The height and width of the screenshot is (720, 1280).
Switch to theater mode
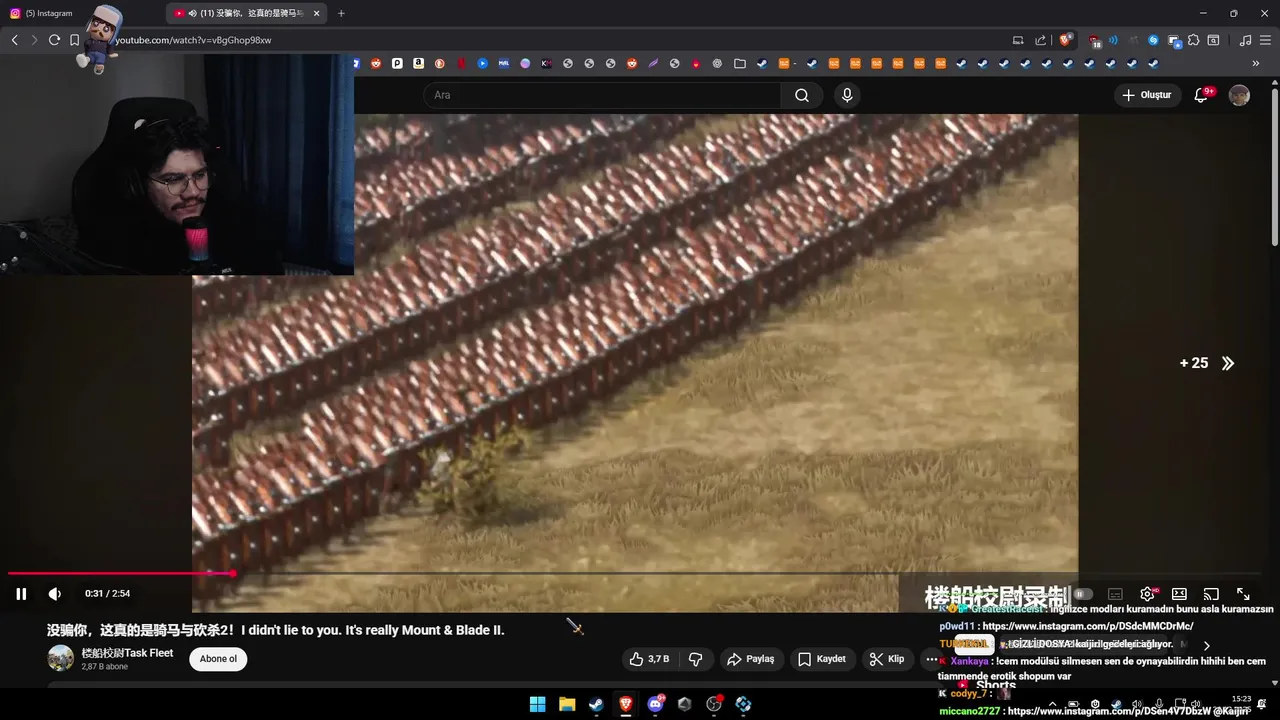click(x=1179, y=594)
